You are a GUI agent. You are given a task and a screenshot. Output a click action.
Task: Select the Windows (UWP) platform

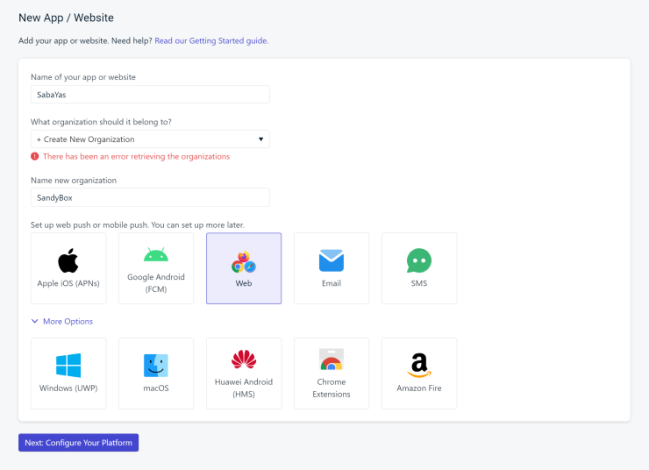(68, 374)
